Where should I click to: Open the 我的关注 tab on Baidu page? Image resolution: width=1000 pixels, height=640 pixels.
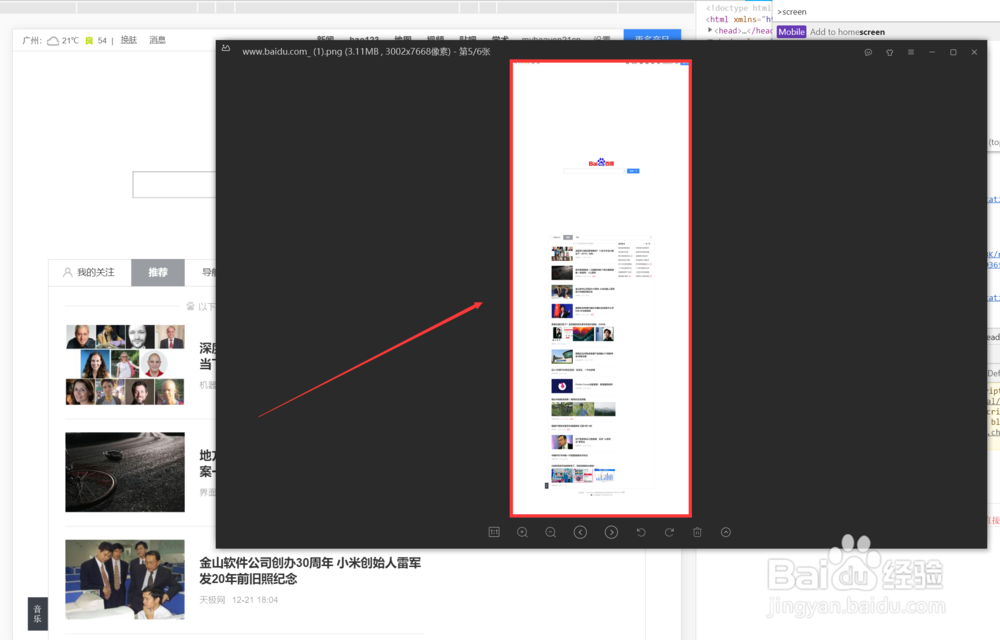89,272
